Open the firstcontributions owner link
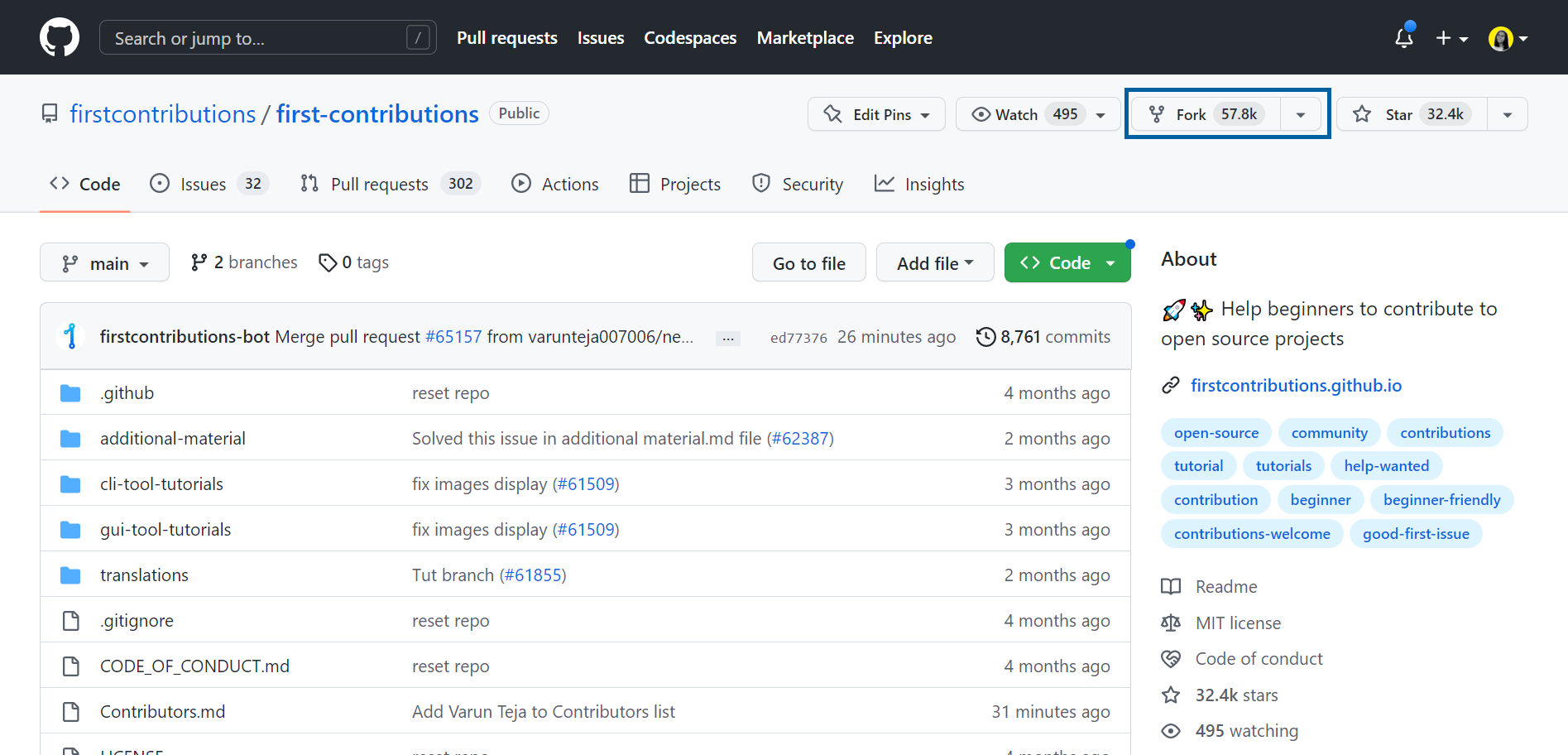Viewport: 1568px width, 755px height. pos(163,114)
